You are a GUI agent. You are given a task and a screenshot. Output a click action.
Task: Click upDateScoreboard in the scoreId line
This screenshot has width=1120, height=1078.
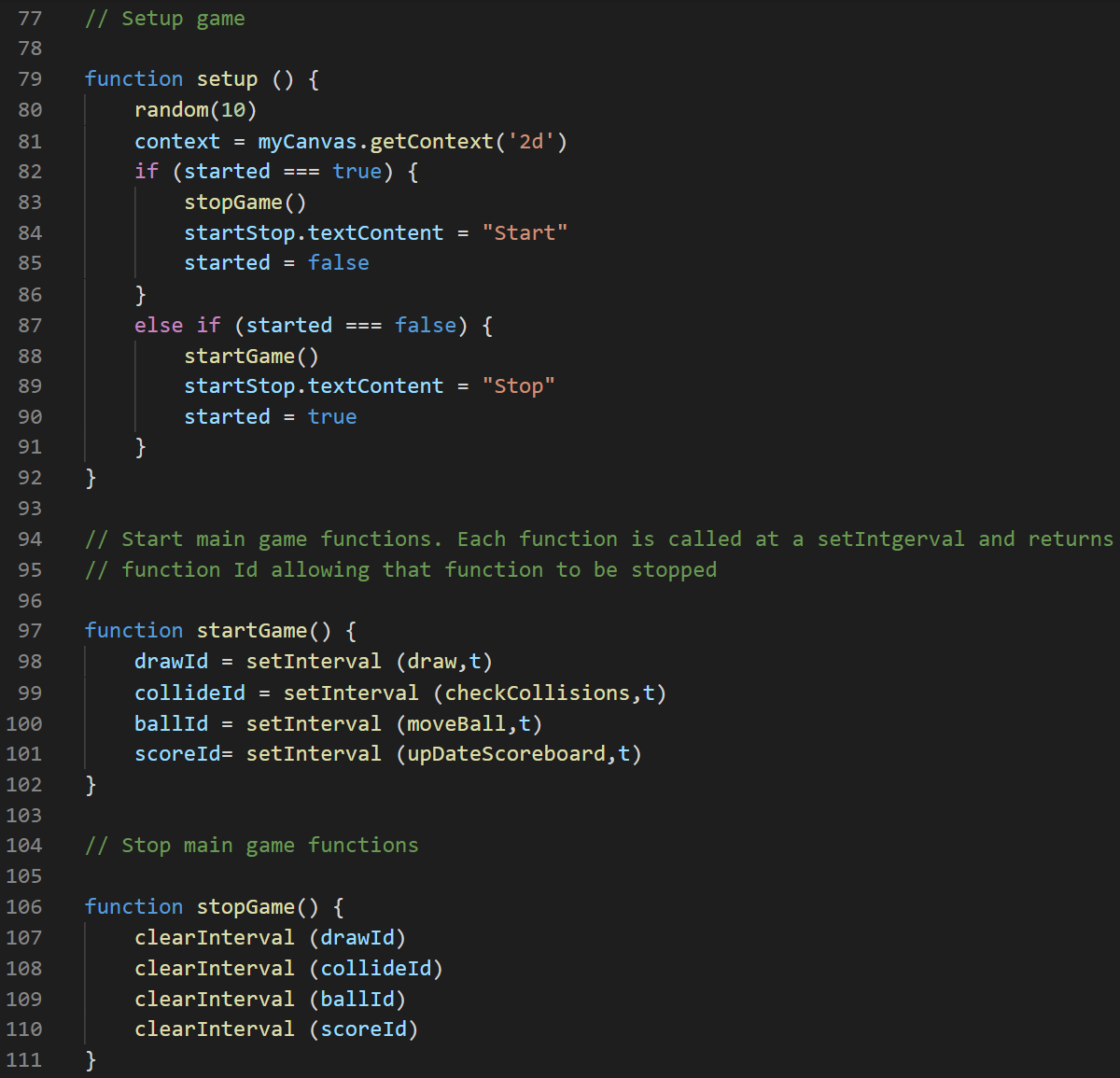pyautogui.click(x=506, y=754)
